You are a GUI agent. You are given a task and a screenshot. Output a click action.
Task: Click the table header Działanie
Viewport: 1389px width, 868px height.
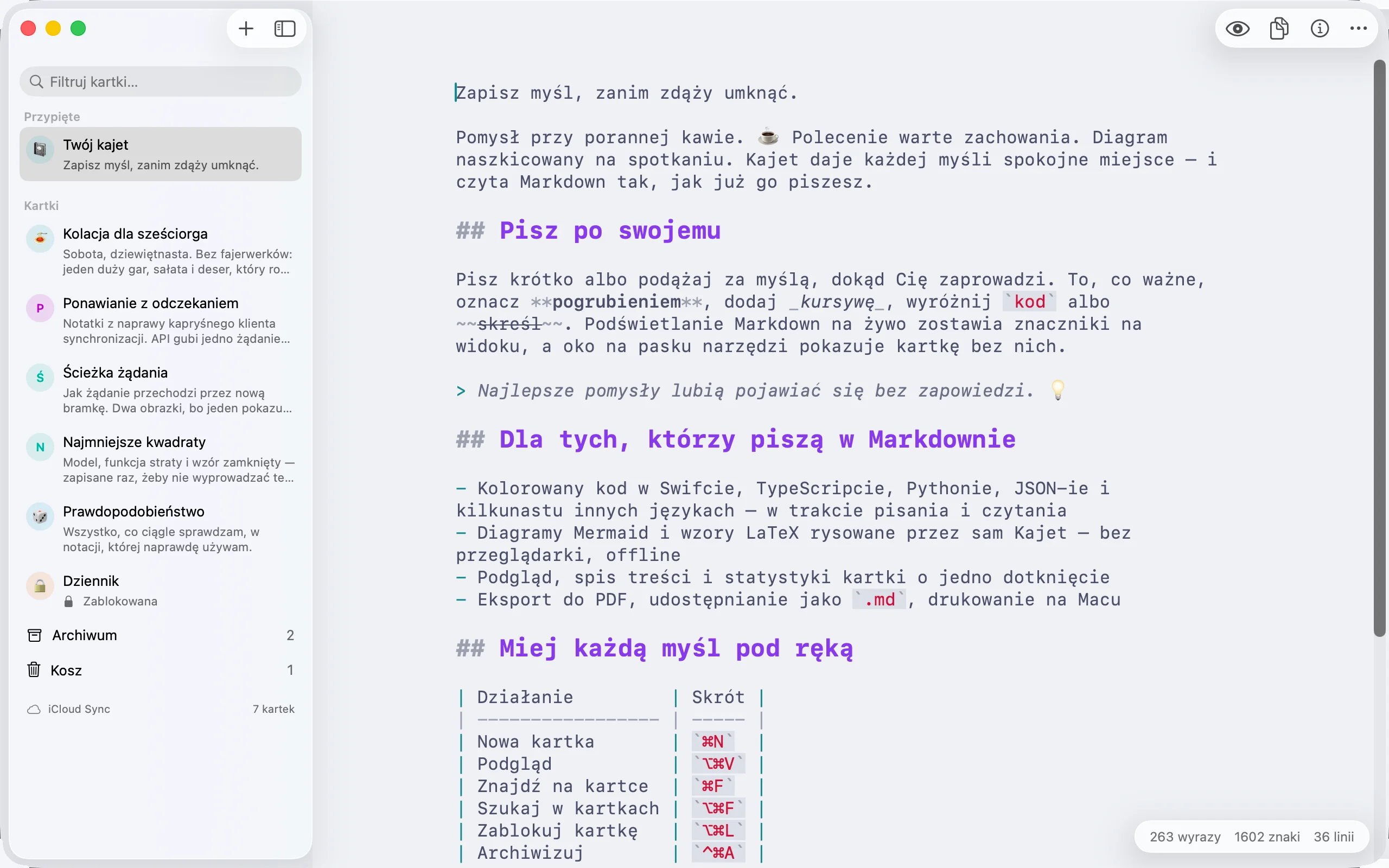[x=525, y=698]
